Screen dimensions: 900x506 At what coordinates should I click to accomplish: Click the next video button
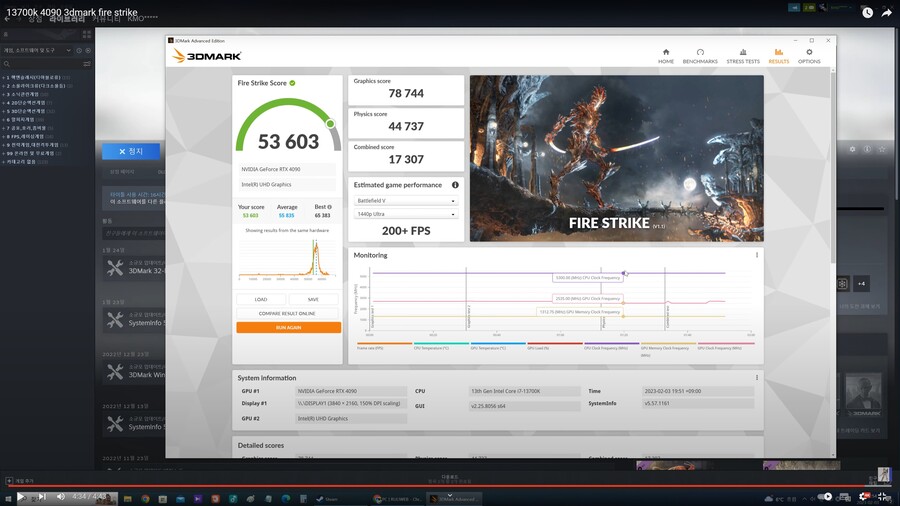[41, 497]
